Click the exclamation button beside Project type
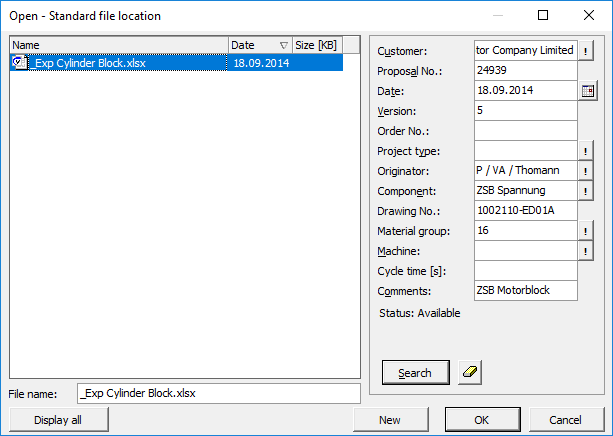The image size is (613, 436). click(x=587, y=151)
